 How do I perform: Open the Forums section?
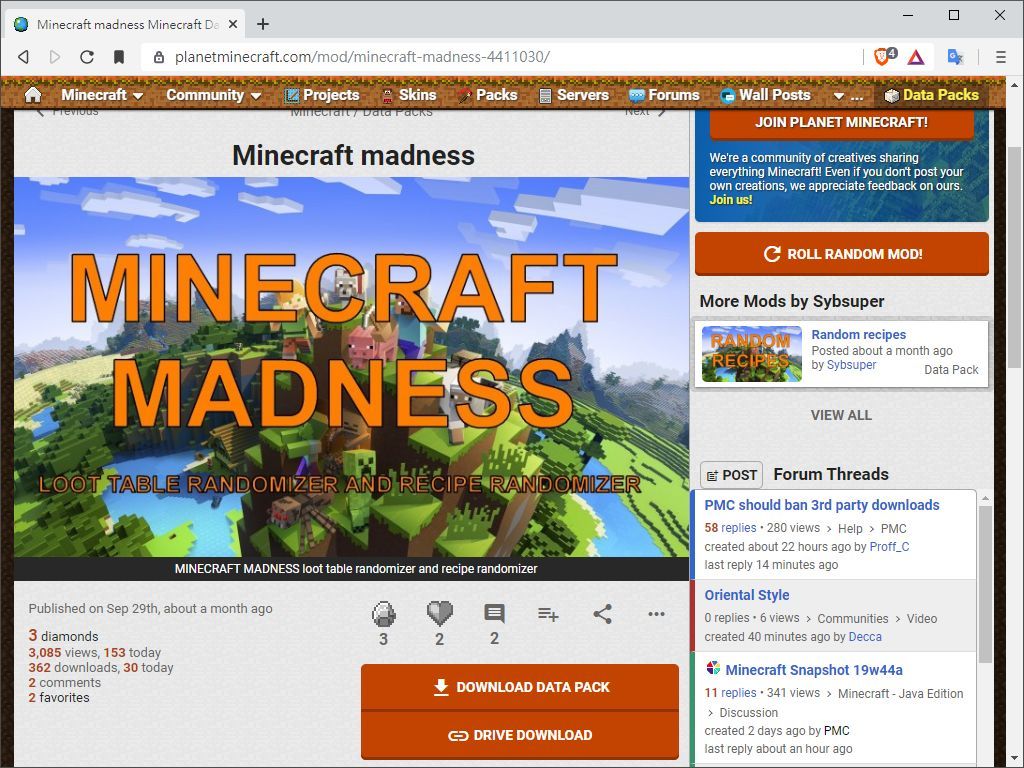pos(664,95)
